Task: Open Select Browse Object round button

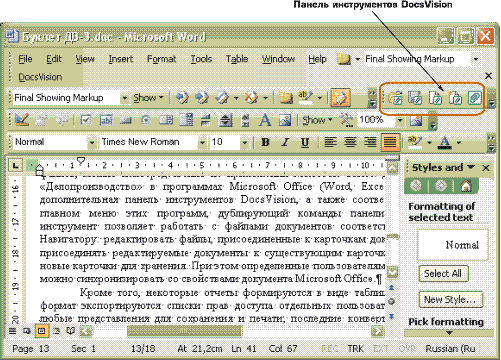Action: pyautogui.click(x=392, y=302)
